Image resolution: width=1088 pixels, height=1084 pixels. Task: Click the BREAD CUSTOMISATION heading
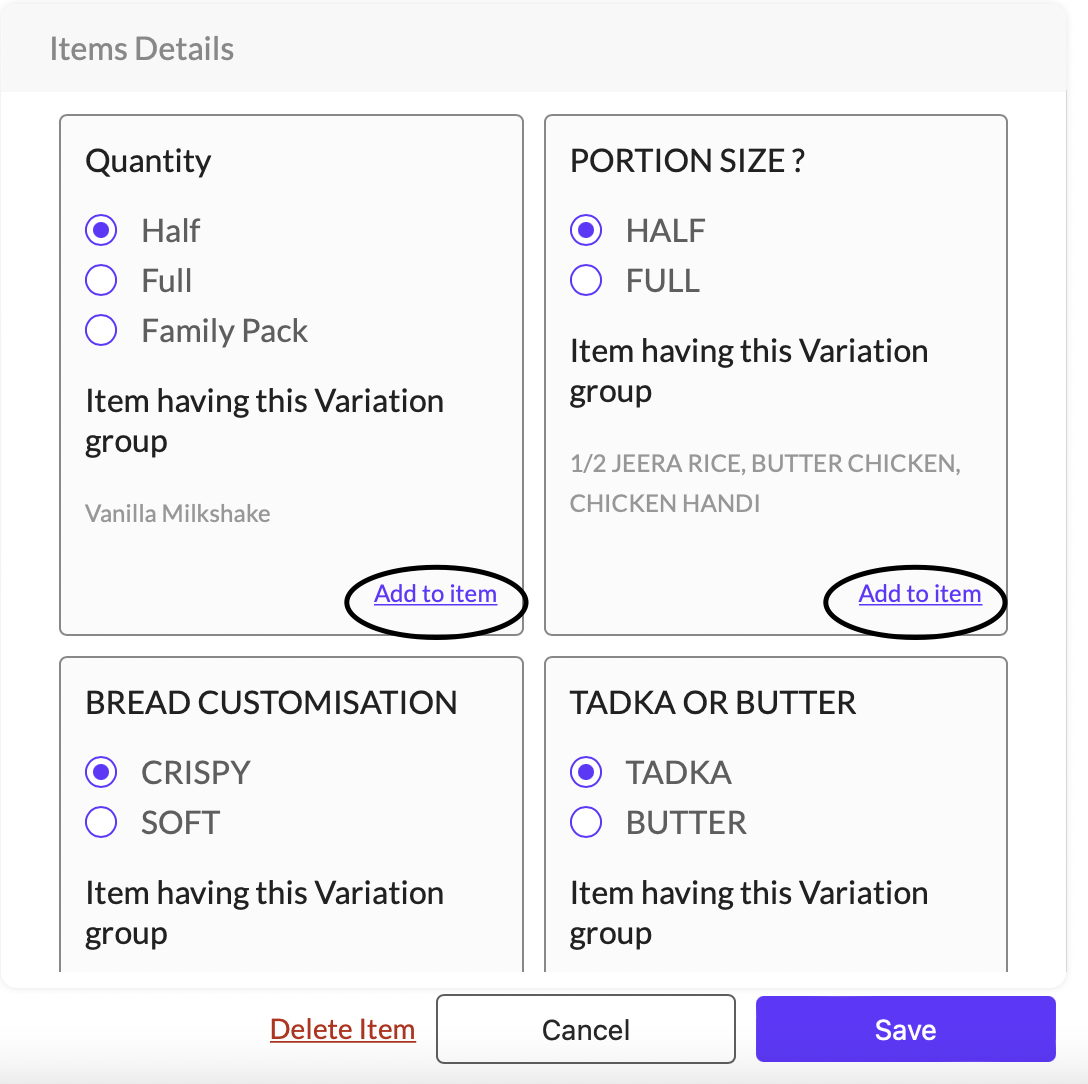tap(271, 702)
